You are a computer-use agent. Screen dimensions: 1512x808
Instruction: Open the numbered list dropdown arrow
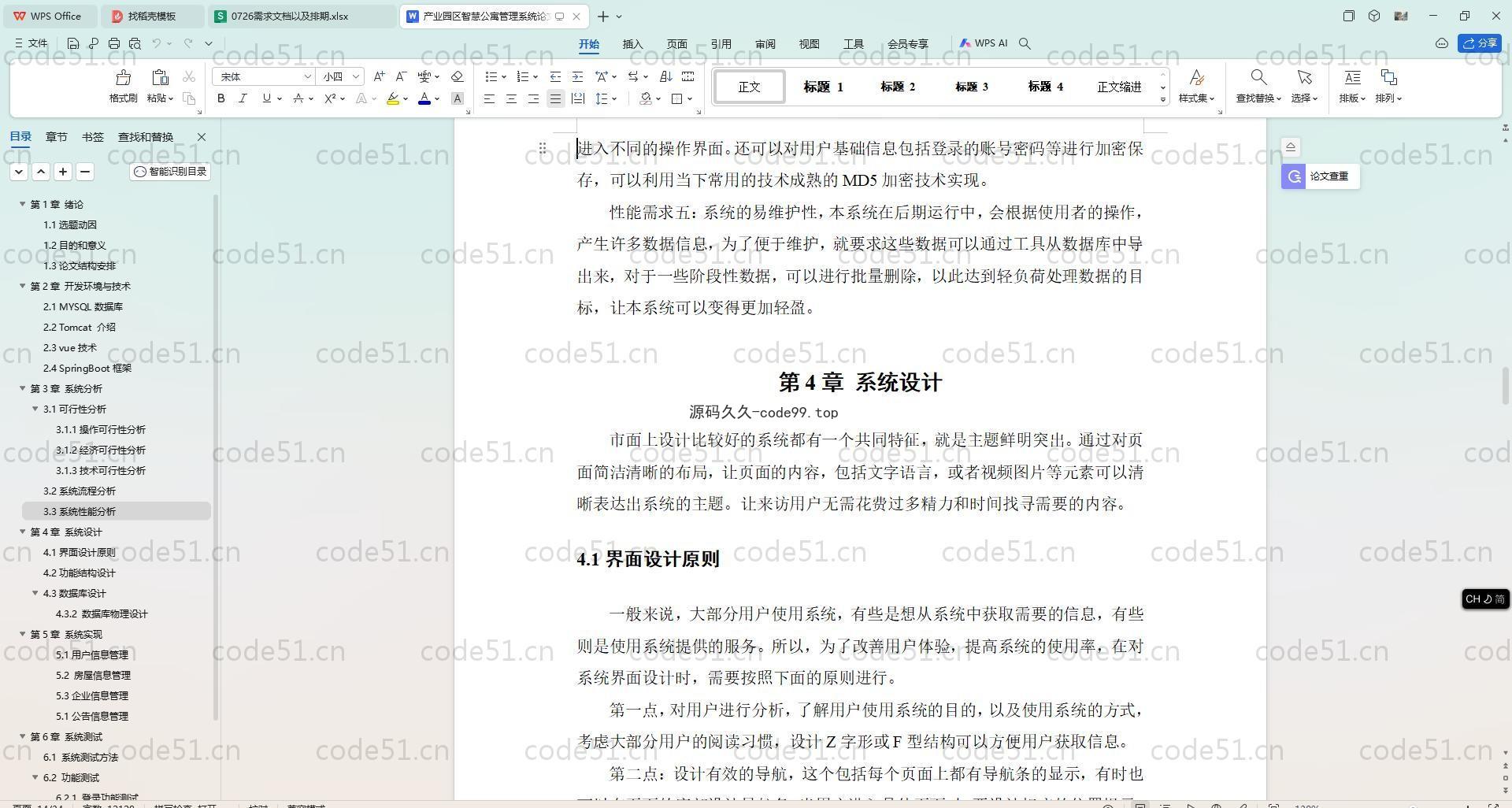535,77
